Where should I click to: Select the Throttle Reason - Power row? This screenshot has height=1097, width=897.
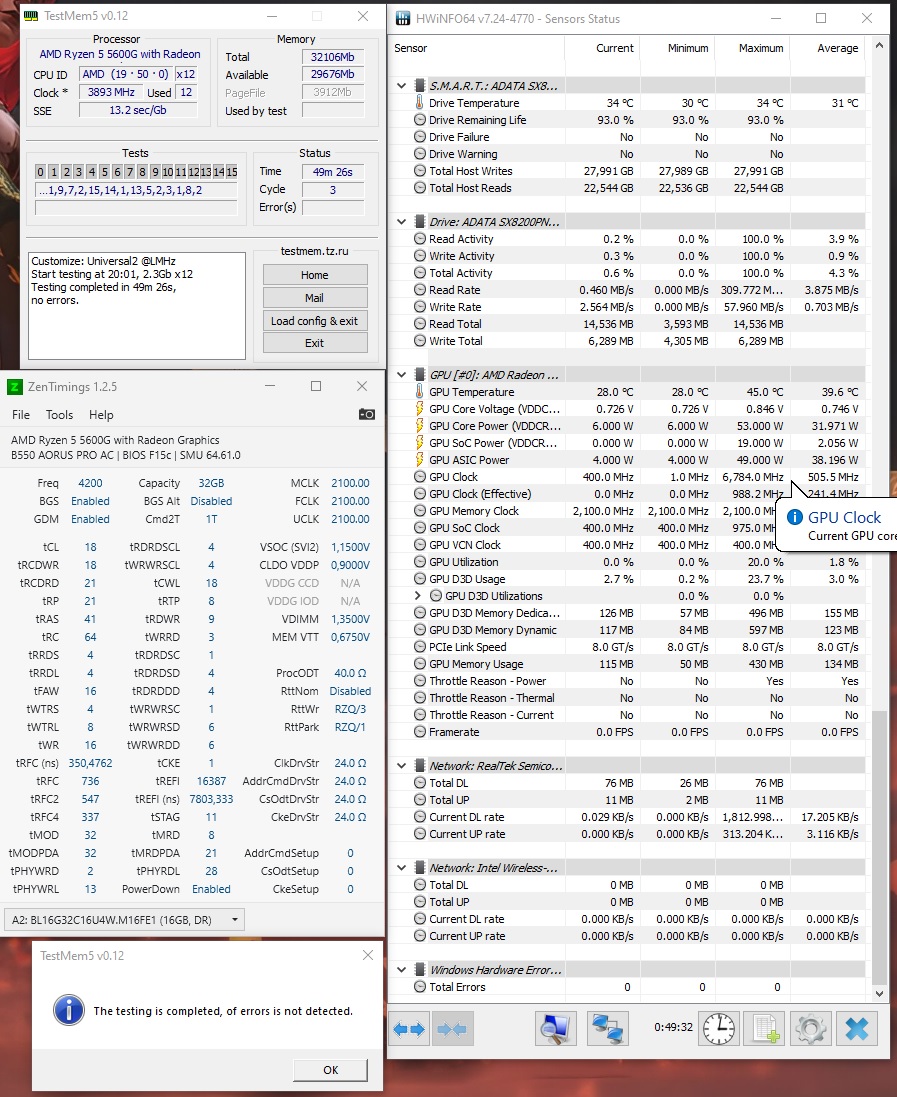[627, 681]
